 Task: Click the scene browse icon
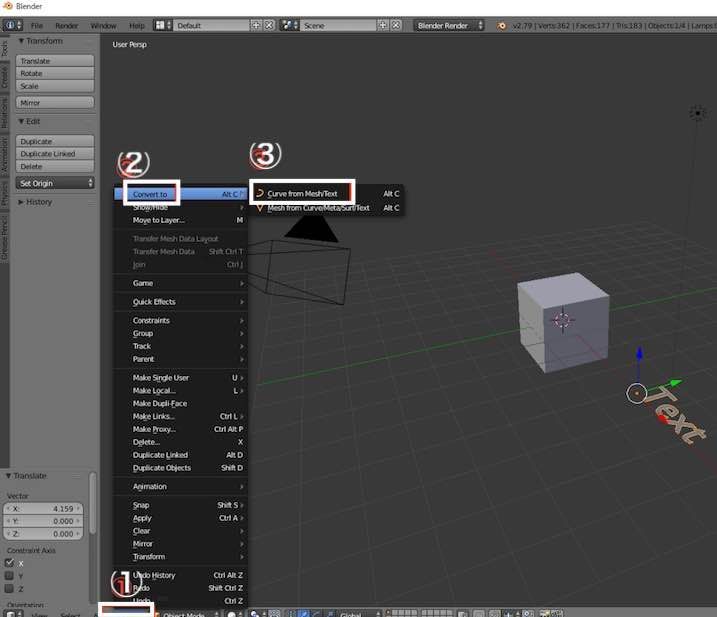point(289,25)
